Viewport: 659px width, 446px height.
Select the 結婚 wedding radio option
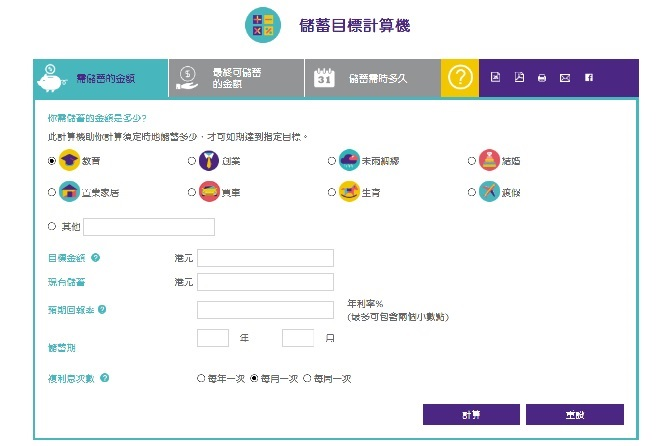click(472, 160)
